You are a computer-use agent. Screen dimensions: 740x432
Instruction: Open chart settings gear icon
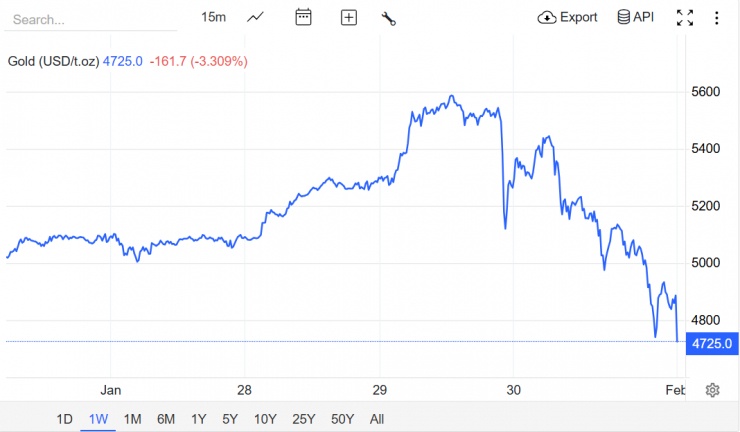[712, 390]
